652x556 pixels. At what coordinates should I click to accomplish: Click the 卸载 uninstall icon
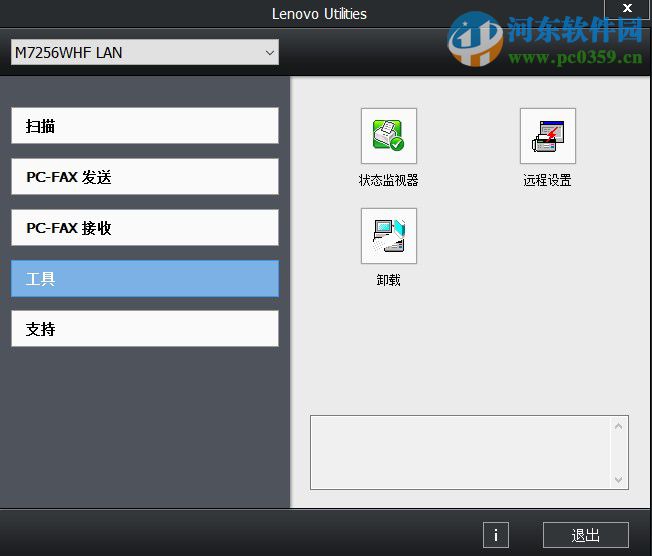point(389,236)
